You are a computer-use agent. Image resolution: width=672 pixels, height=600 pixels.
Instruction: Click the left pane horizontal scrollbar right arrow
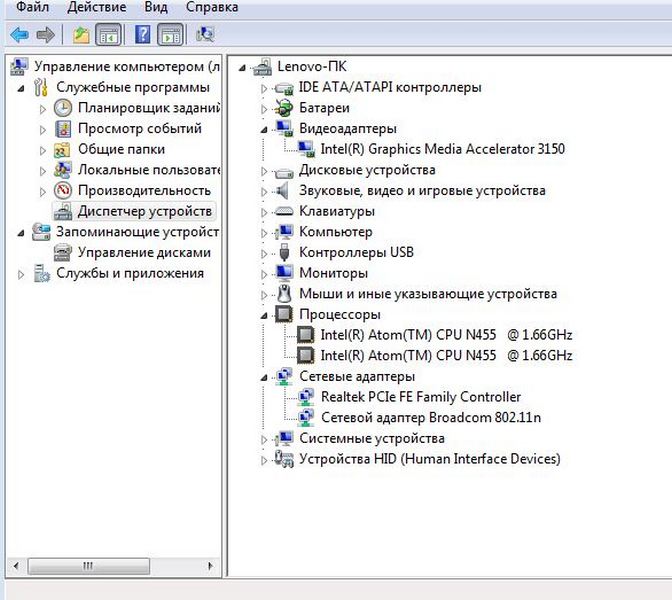[213, 565]
